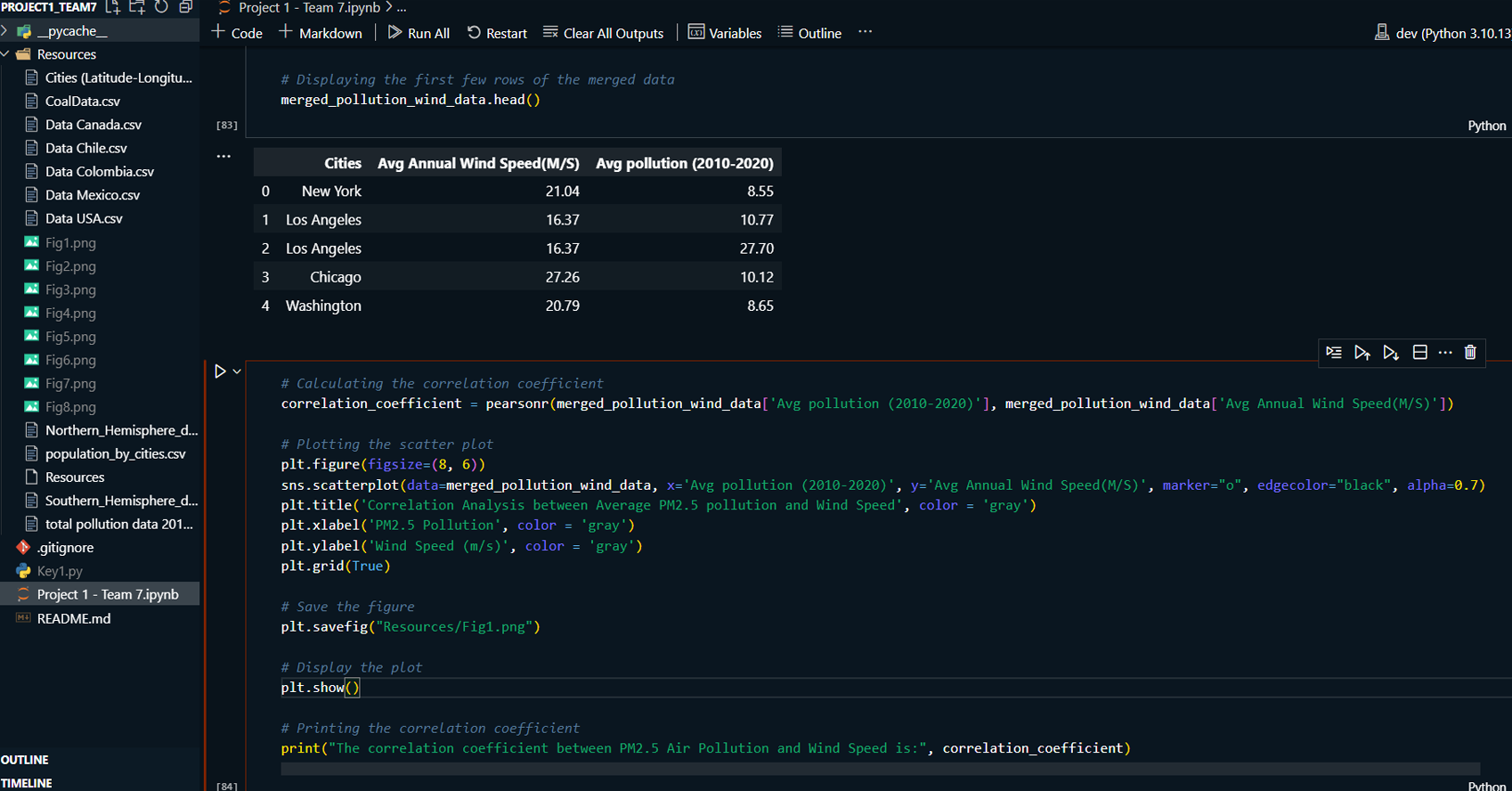Collapse the Resources folder
Image resolution: width=1512 pixels, height=791 pixels.
(6, 54)
